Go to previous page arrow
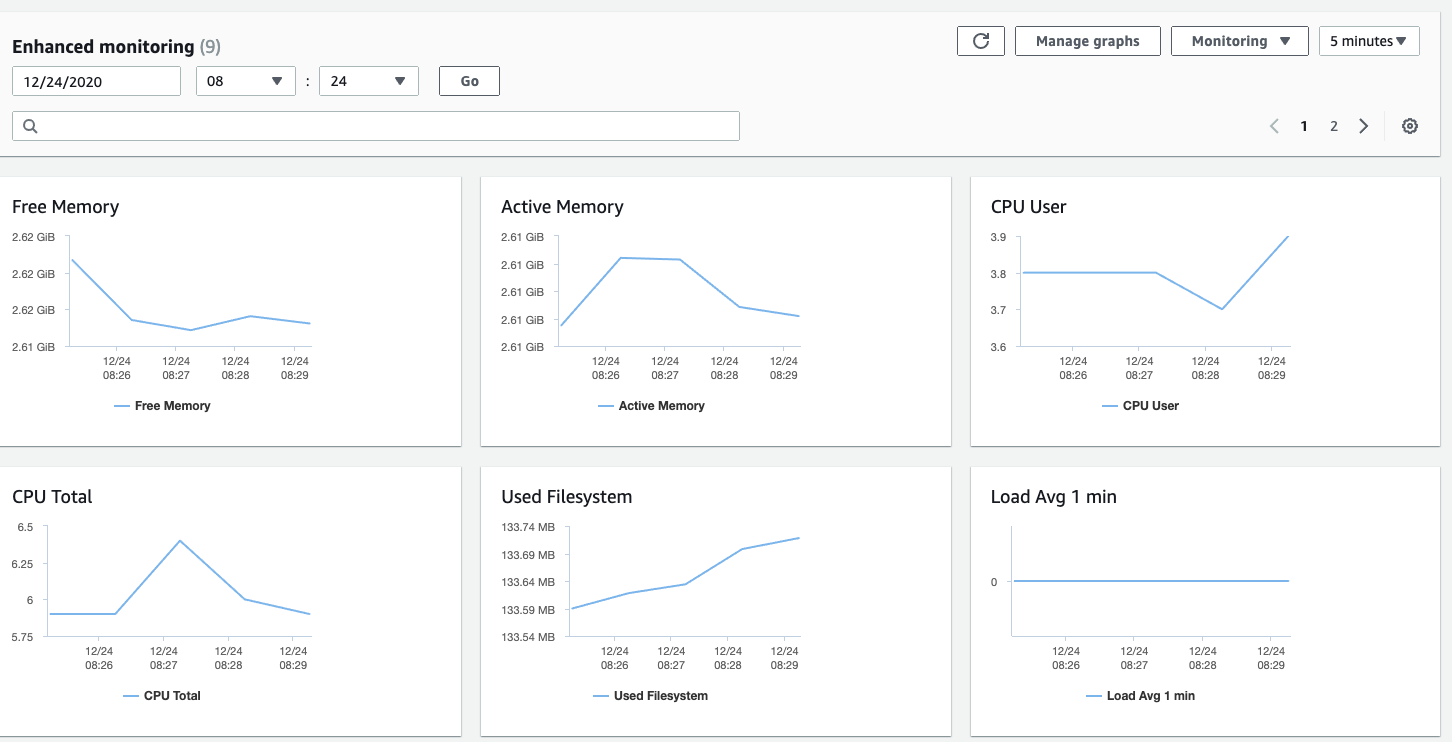 [1274, 126]
